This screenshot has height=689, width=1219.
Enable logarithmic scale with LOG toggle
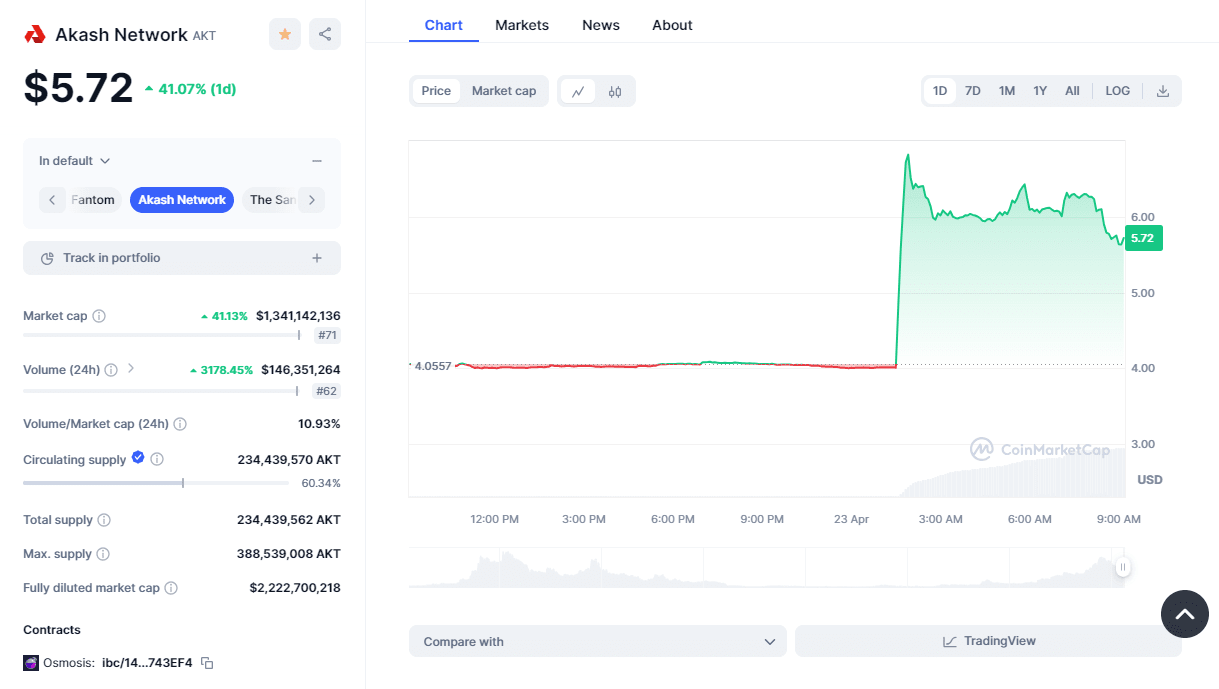1117,90
